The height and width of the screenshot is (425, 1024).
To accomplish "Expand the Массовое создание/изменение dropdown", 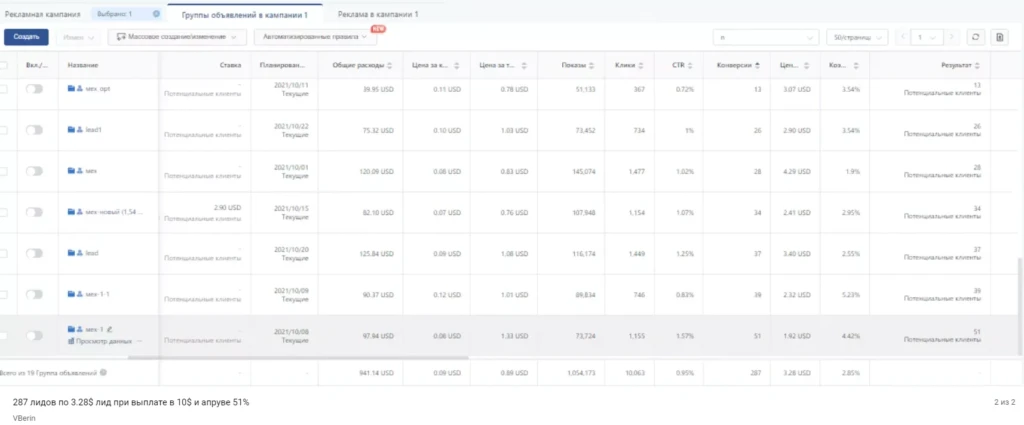I will point(177,37).
